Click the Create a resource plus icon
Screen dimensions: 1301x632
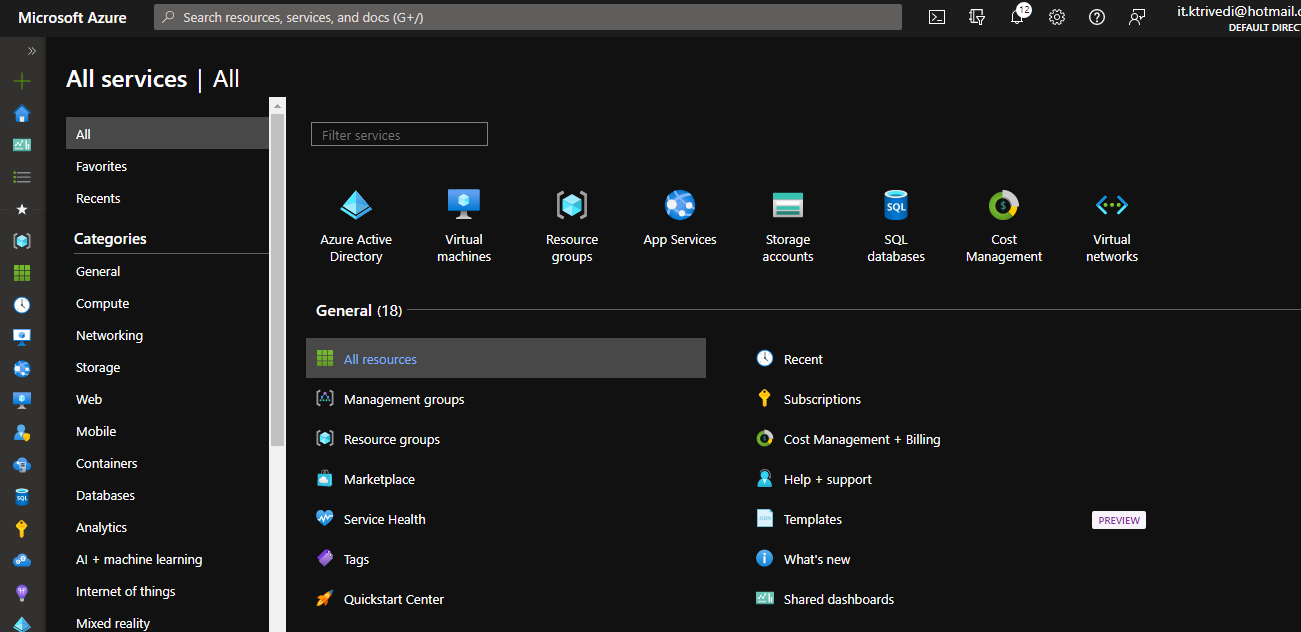(22, 81)
